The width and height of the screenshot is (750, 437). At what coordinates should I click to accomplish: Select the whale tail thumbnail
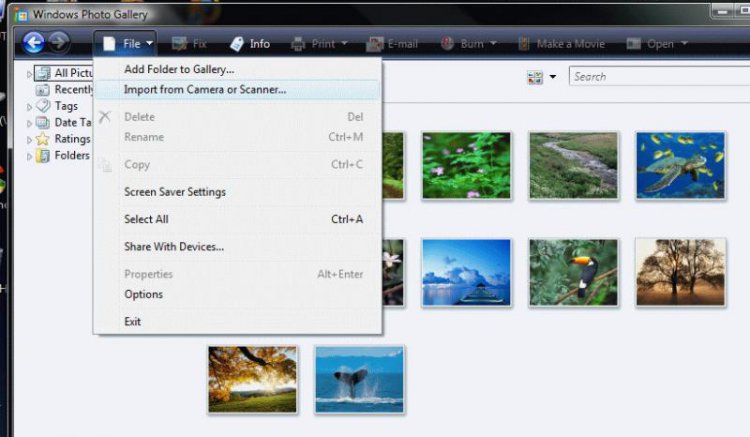click(360, 380)
